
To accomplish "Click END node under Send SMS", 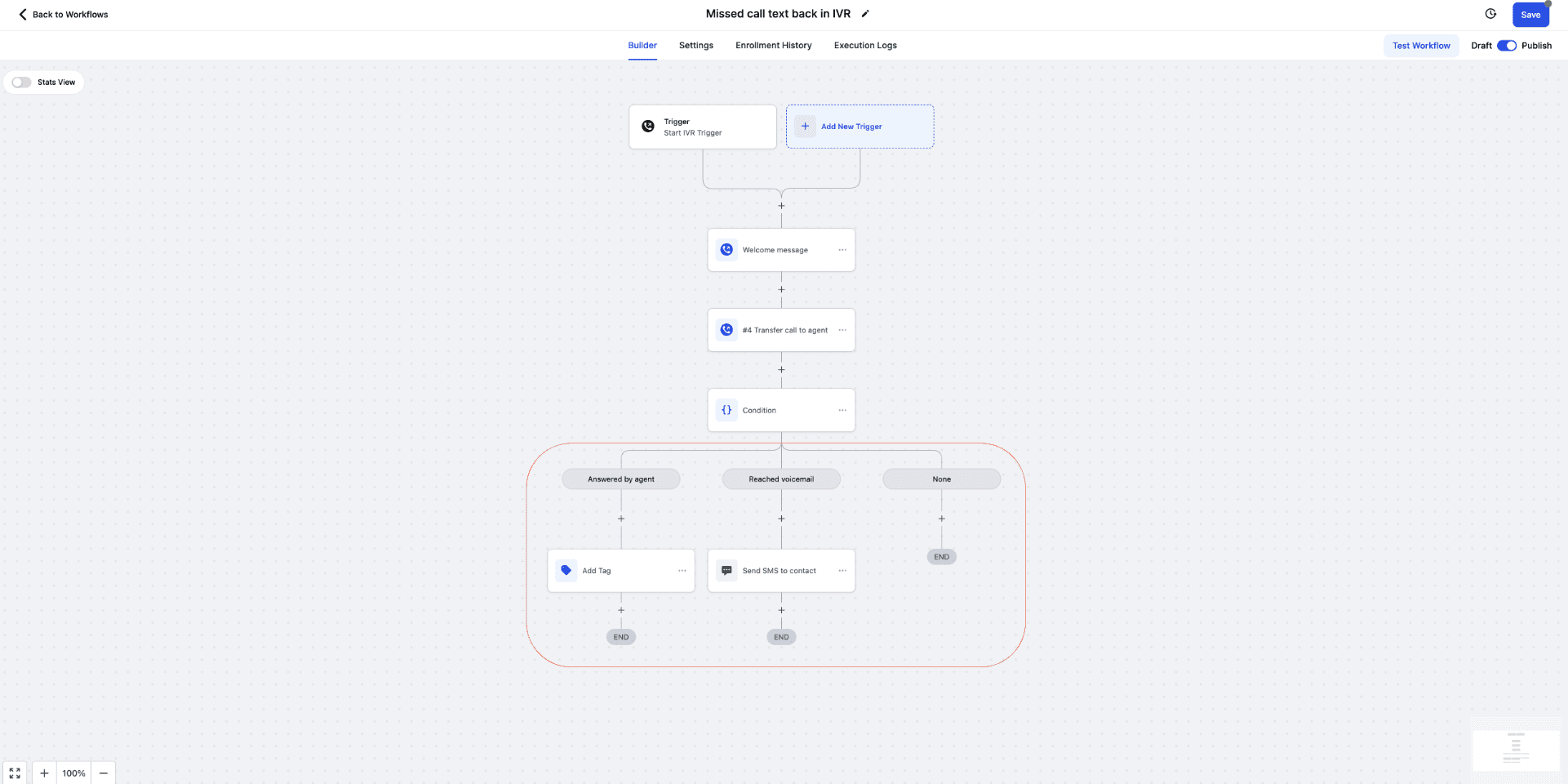I will pos(781,637).
